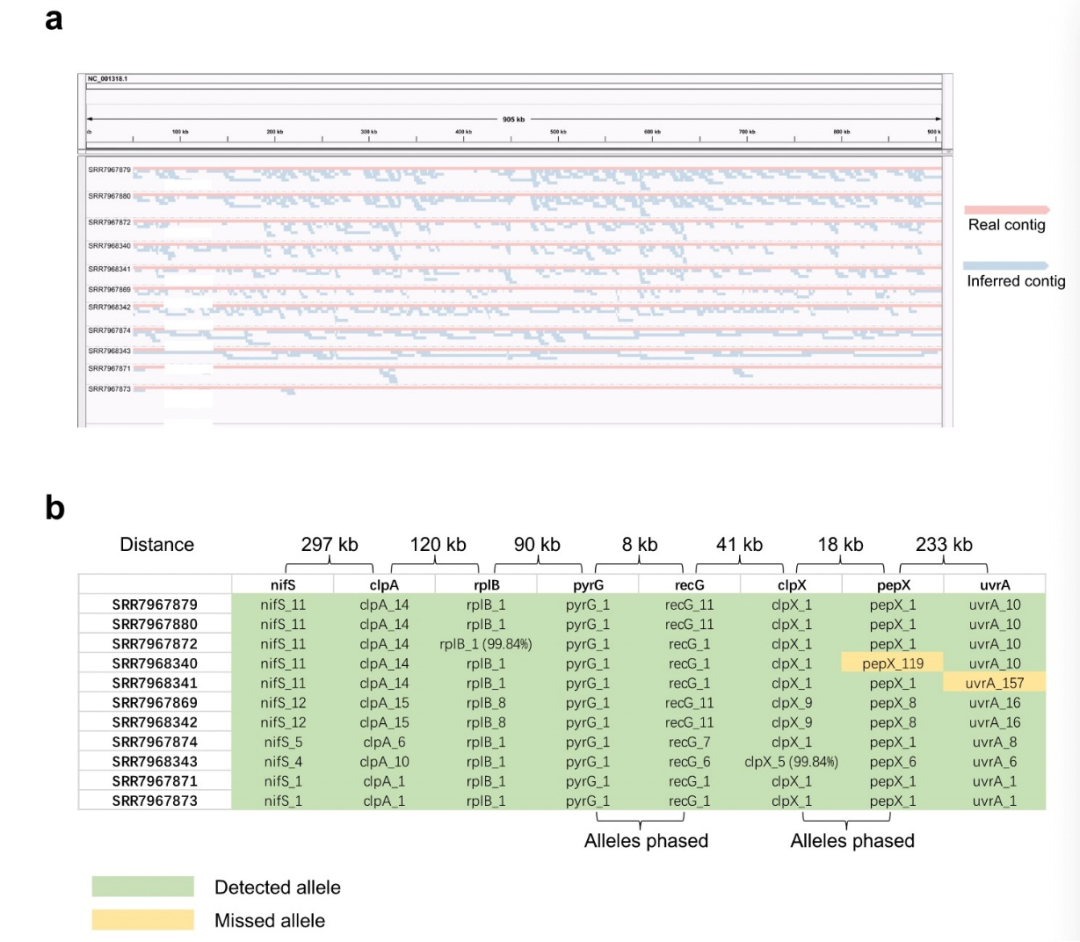Click the yellow Missed allele swatch
The width and height of the screenshot is (1080, 942).
click(143, 920)
